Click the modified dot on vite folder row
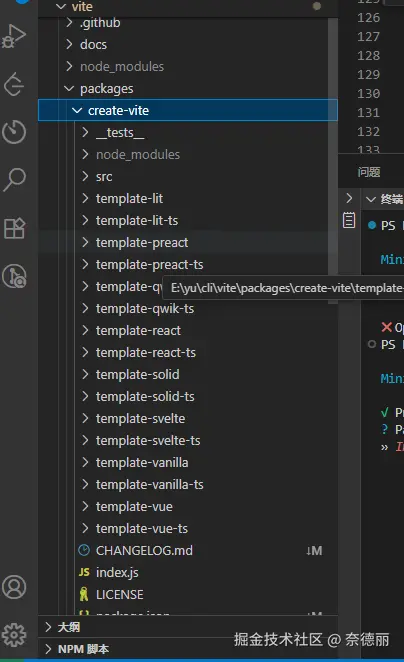Viewport: 404px width, 662px height. 317,6
